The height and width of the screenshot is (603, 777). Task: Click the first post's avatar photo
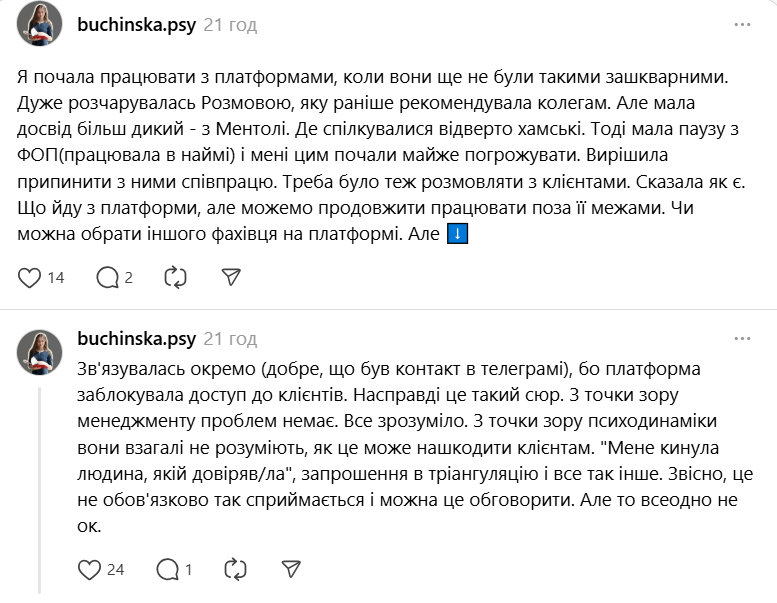pos(39,24)
